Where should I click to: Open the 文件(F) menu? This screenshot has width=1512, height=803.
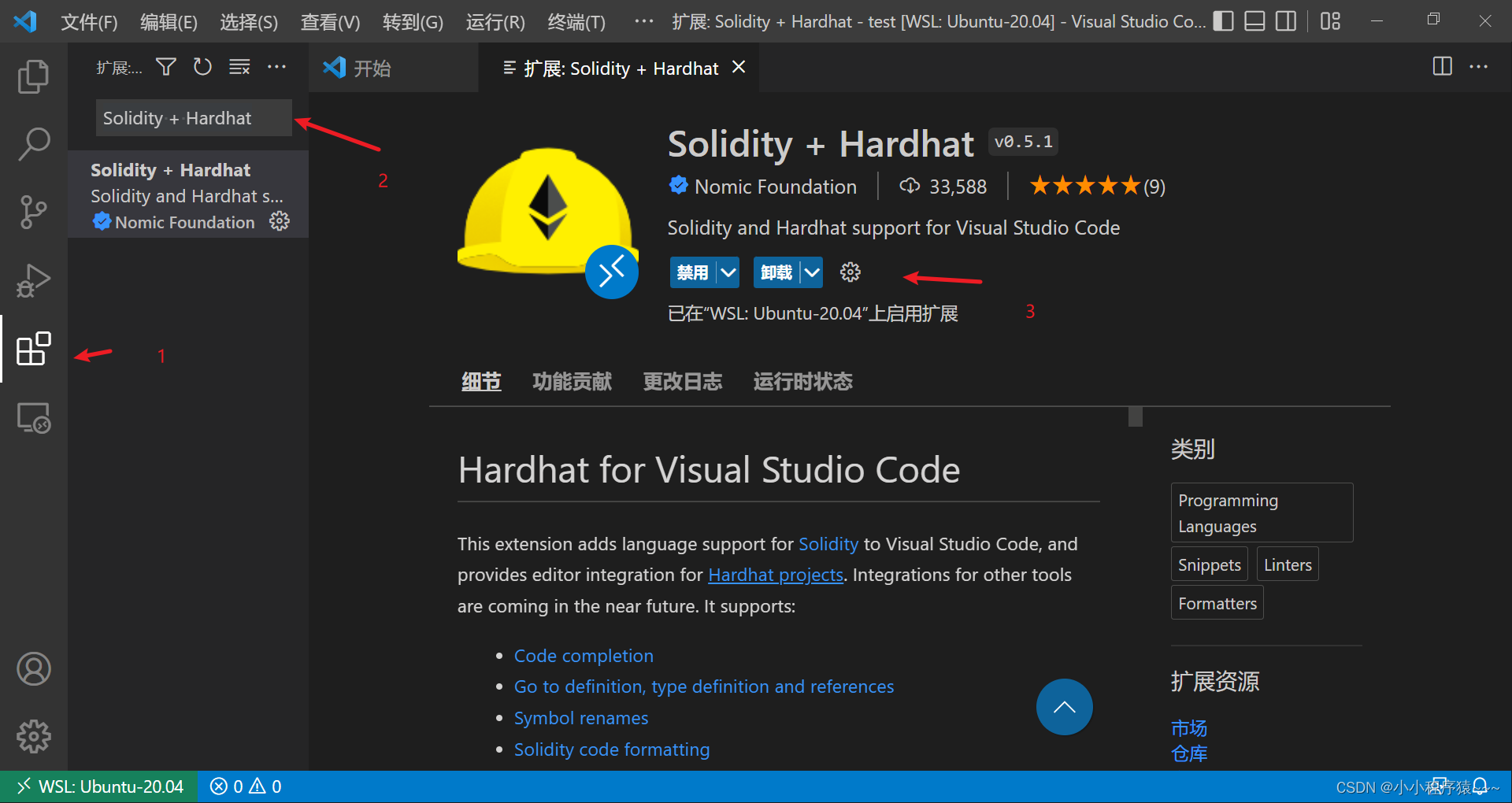click(x=89, y=21)
